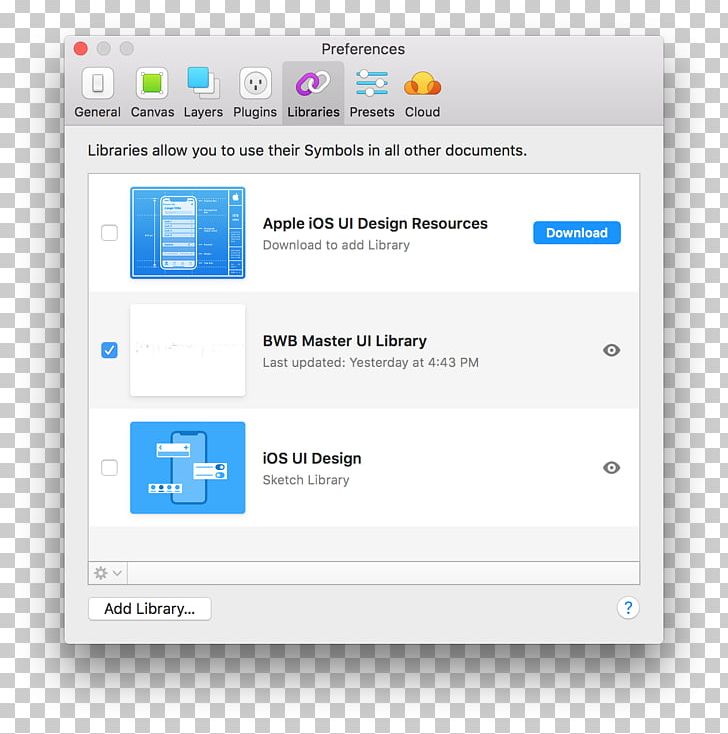This screenshot has height=734, width=728.
Task: Open the Cloud preferences pane
Action: pyautogui.click(x=422, y=93)
